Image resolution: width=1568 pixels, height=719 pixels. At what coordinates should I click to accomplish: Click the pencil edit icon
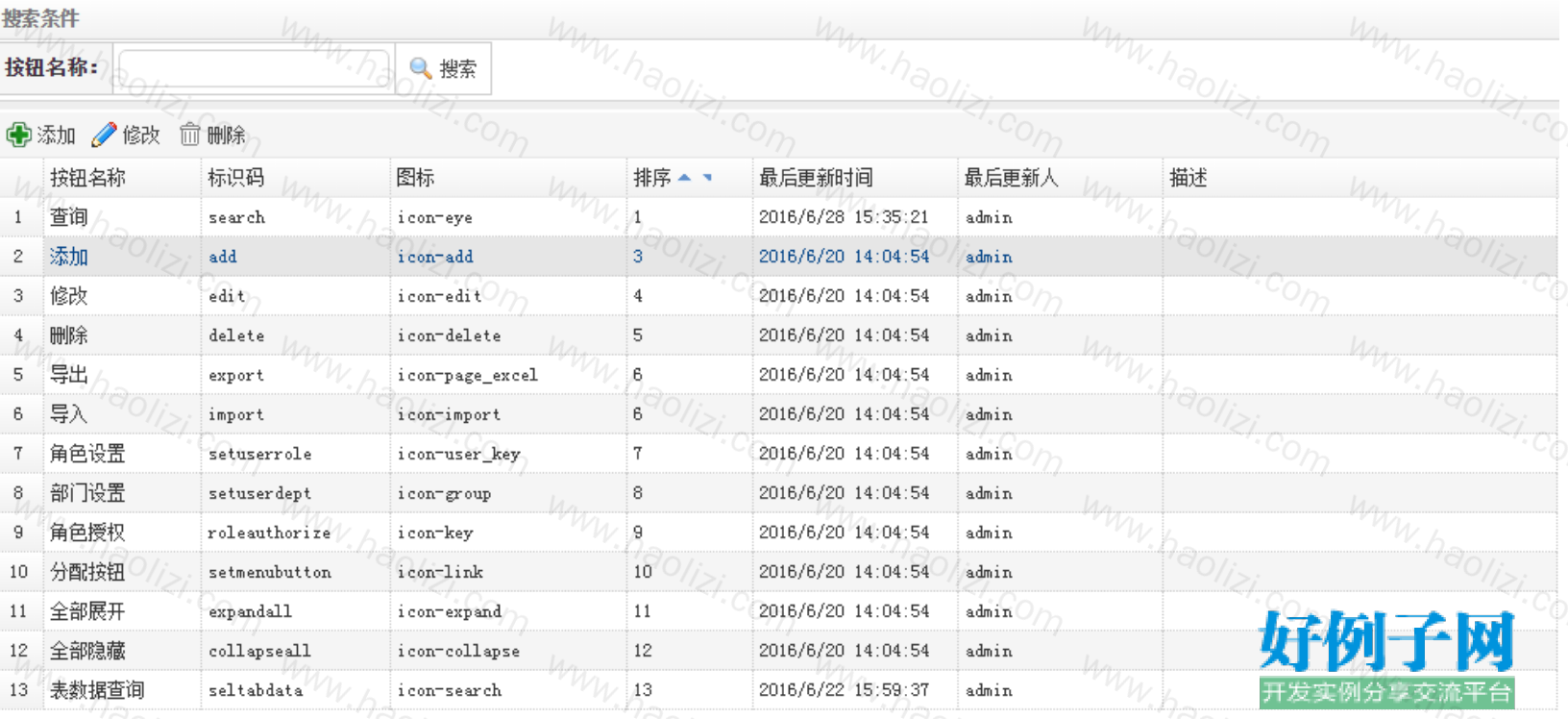click(x=104, y=135)
